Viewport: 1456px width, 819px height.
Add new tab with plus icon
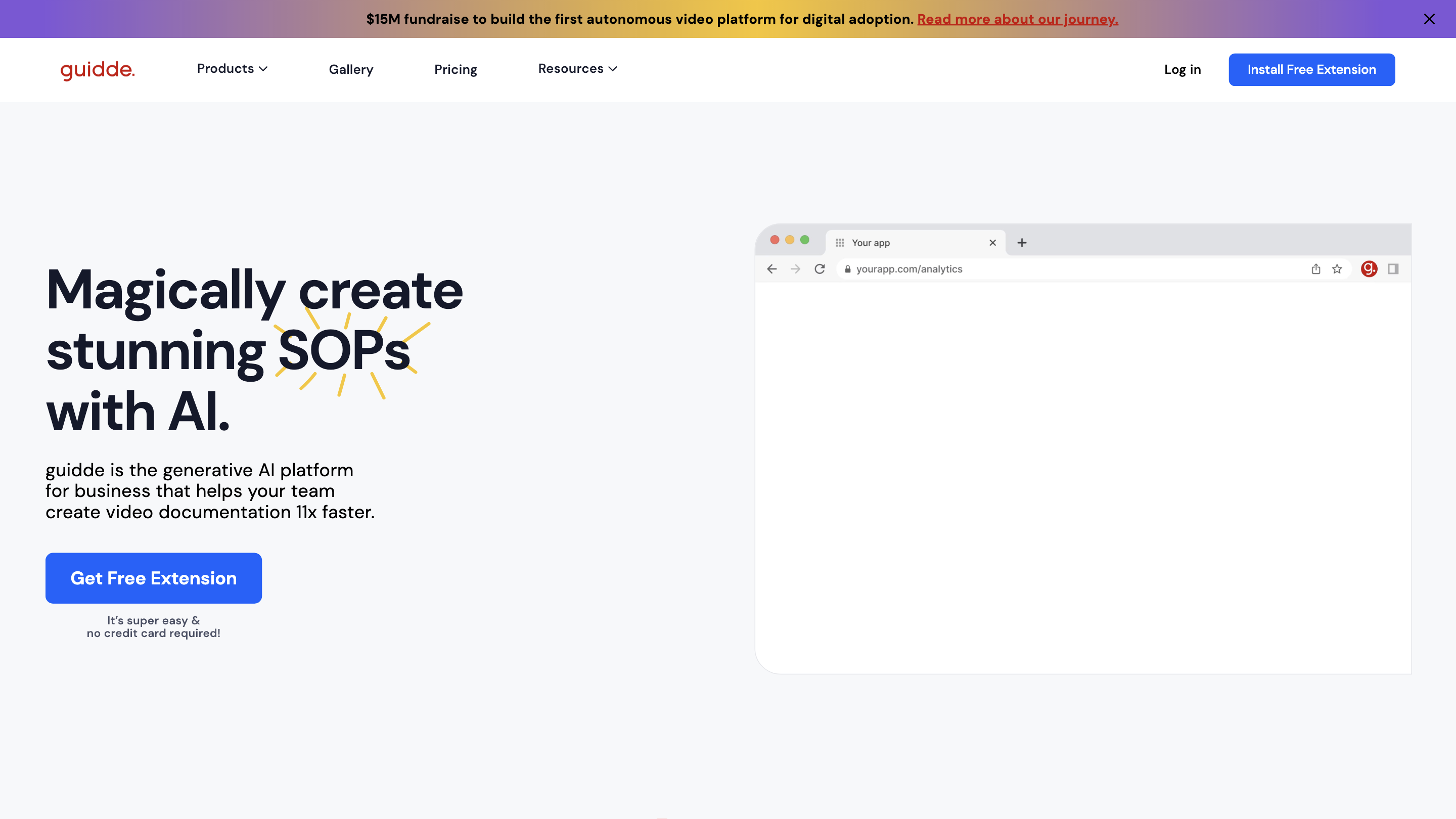1022,243
